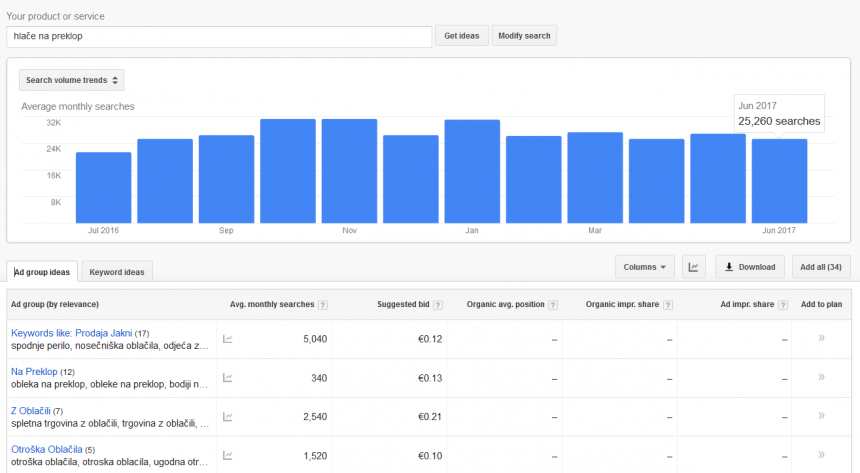Add Z Oblačili group to plan arrows
Screen dimensions: 860x473
coord(821,416)
